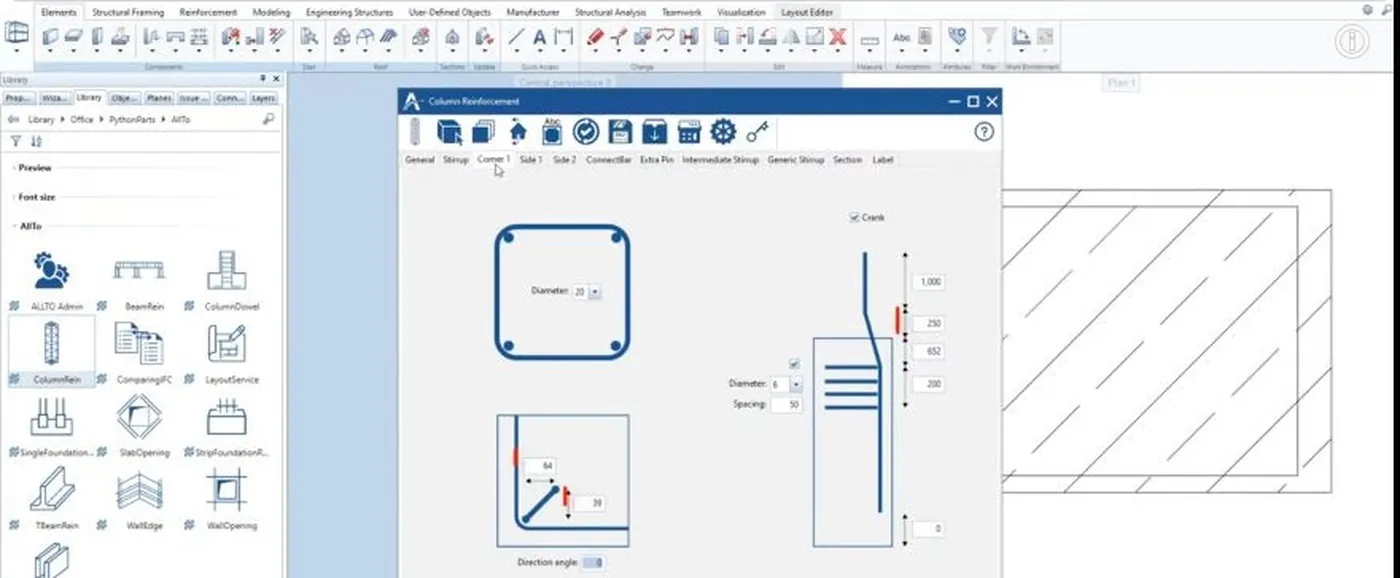Click the column bar icon at dialog toolbar start

[x=415, y=132]
